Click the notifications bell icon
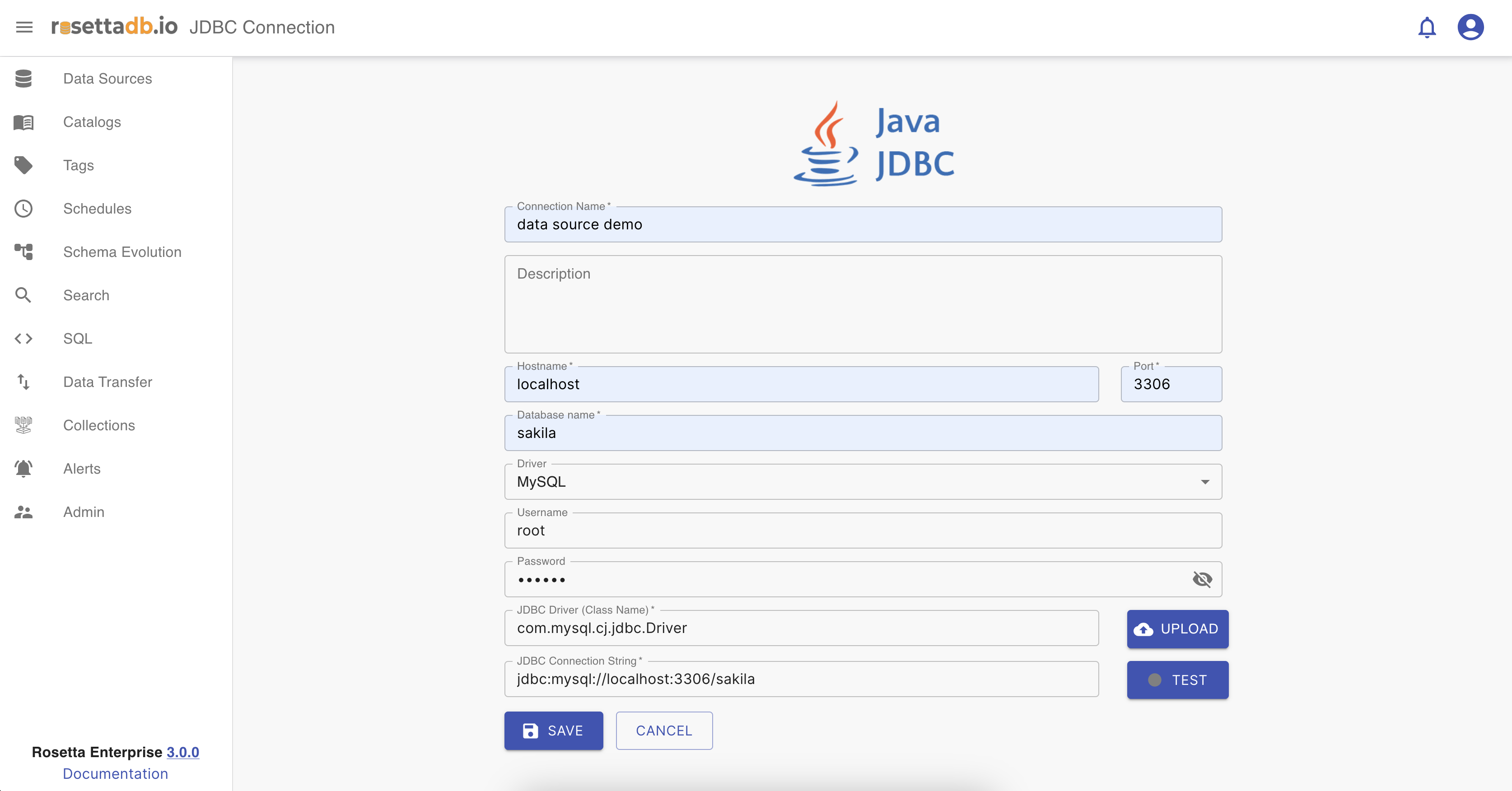The image size is (1512, 791). point(1426,28)
